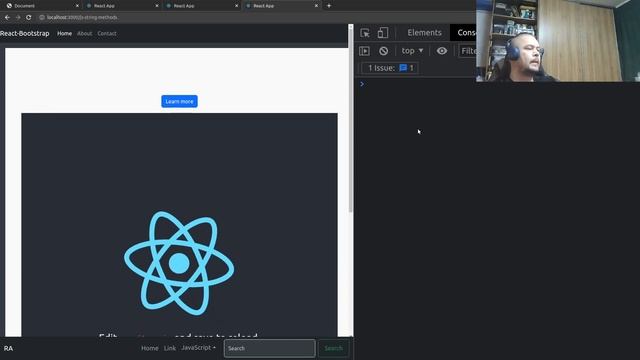Click the RA brand in bottom navbar
Viewport: 640px width, 360px height.
[x=8, y=348]
